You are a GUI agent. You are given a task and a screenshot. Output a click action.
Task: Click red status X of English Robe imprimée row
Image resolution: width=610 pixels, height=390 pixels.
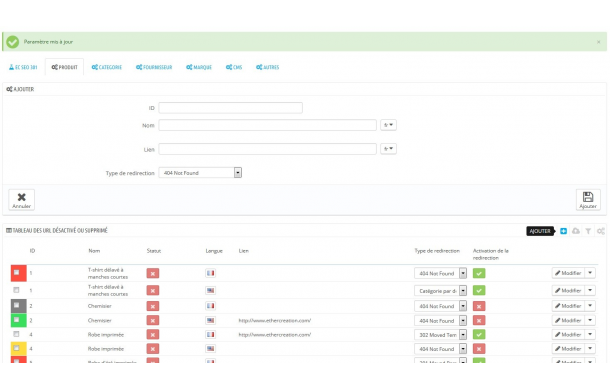[x=153, y=349]
